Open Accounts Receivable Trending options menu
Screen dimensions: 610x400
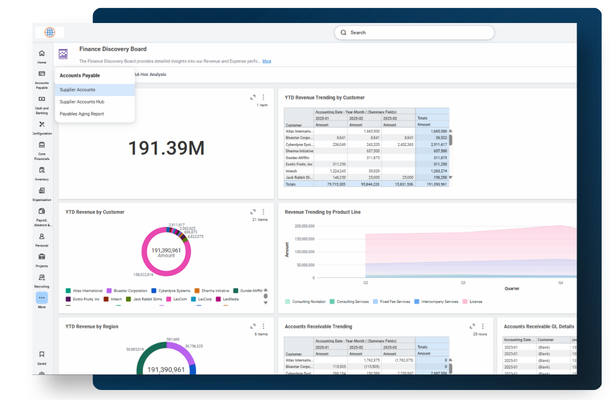pos(483,326)
